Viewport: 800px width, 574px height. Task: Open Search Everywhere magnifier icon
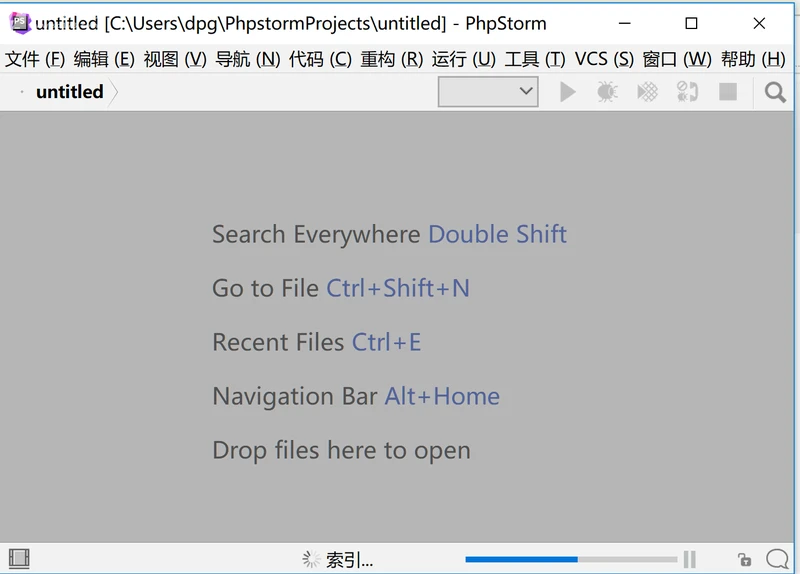775,92
